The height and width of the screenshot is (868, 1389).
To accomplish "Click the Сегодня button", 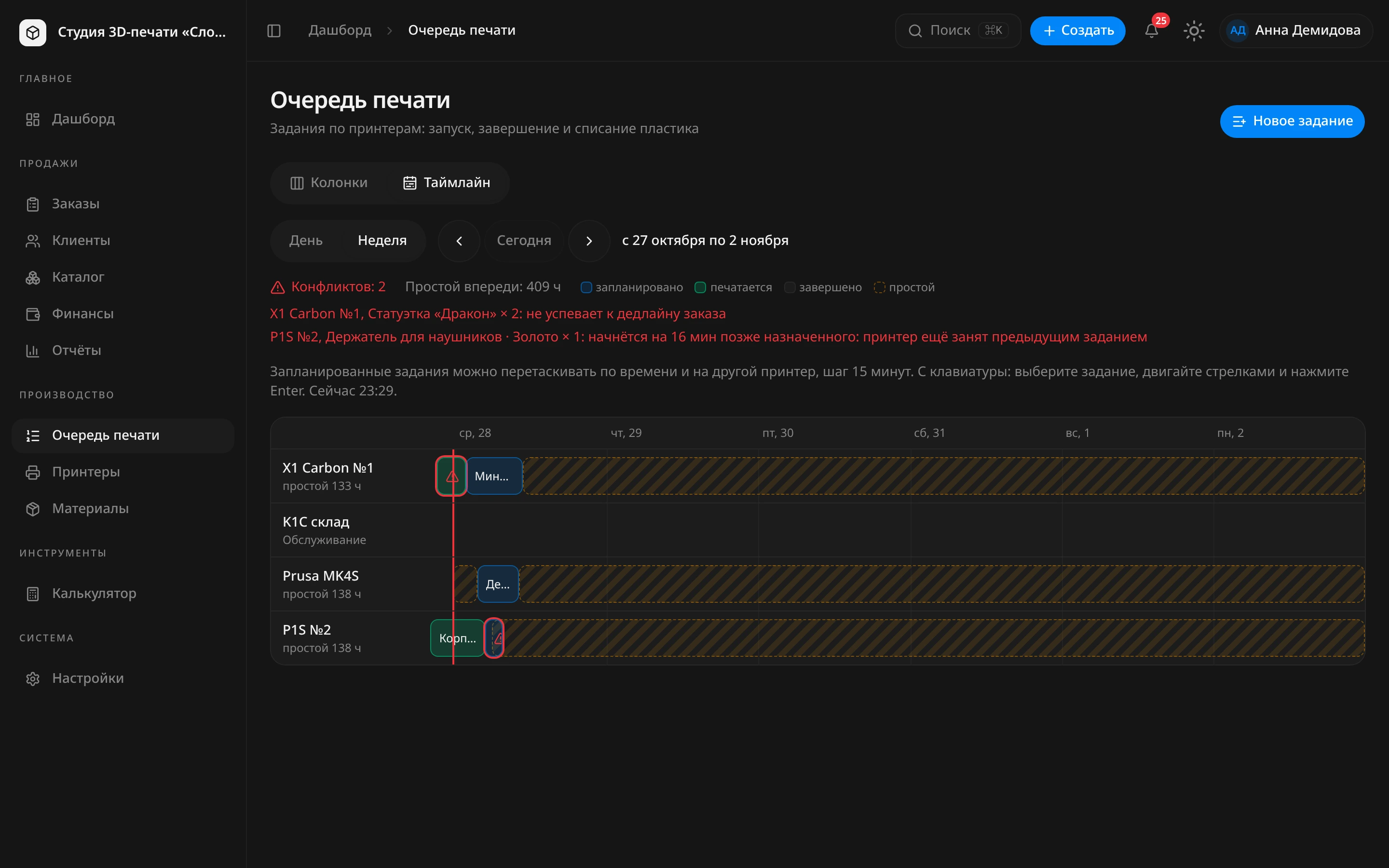I will click(524, 241).
